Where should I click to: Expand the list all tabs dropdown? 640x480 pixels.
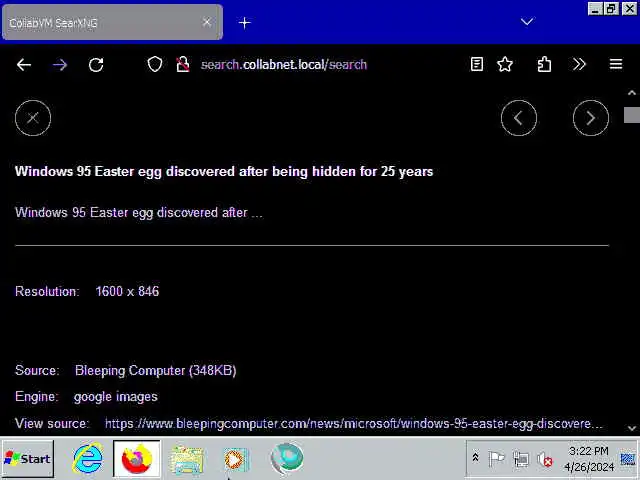[527, 22]
